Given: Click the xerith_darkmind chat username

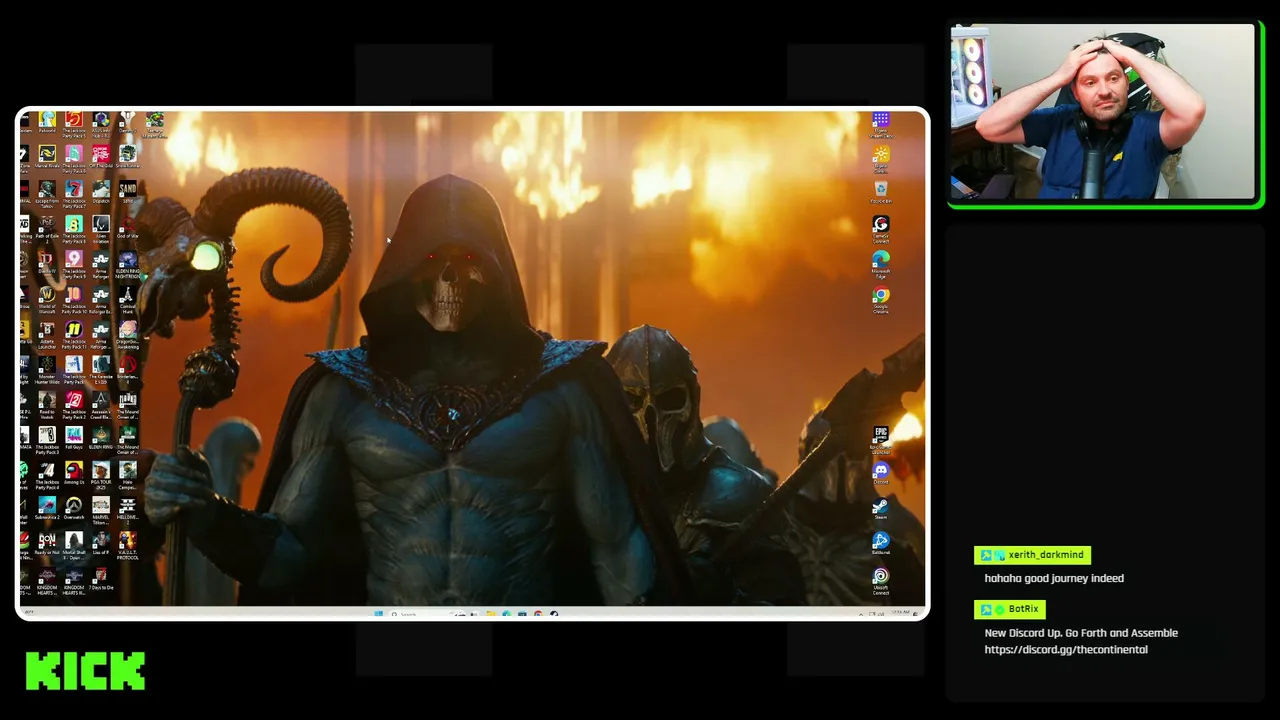Looking at the screenshot, I should 1045,555.
